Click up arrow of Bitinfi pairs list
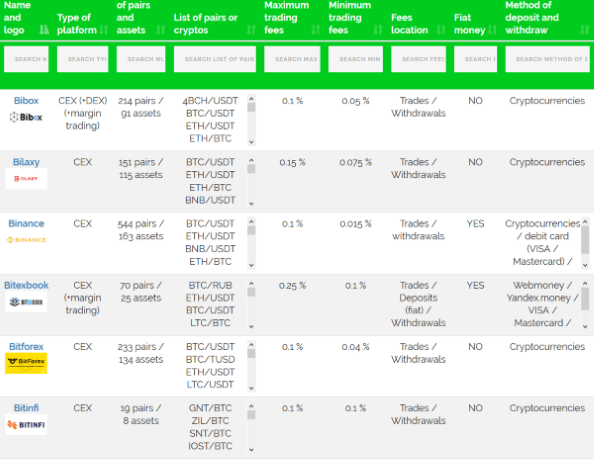This screenshot has height=459, width=594. coord(251,406)
